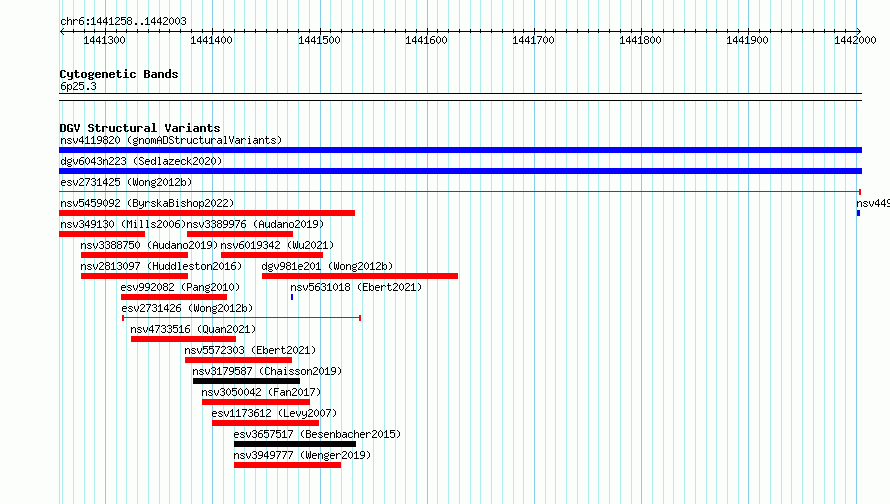Click the dgv981e201 red variant bar
The width and height of the screenshot is (890, 504).
pyautogui.click(x=360, y=276)
